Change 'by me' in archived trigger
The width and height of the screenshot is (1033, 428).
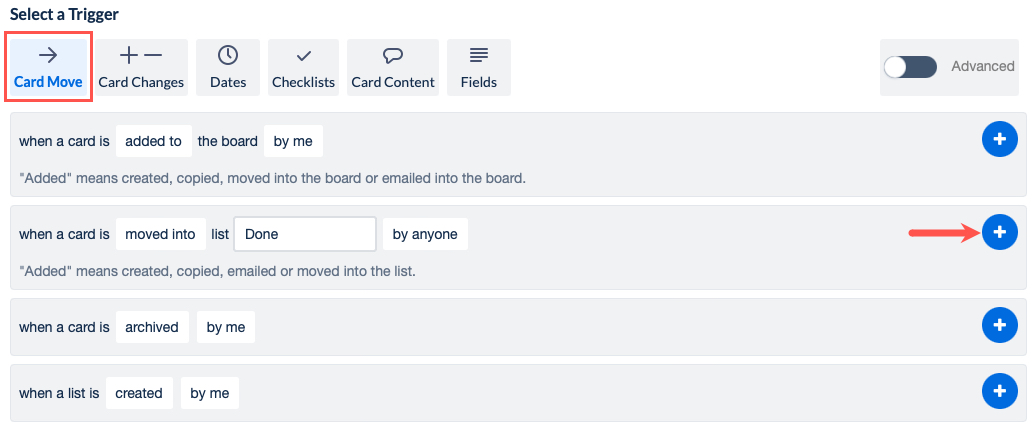[226, 327]
